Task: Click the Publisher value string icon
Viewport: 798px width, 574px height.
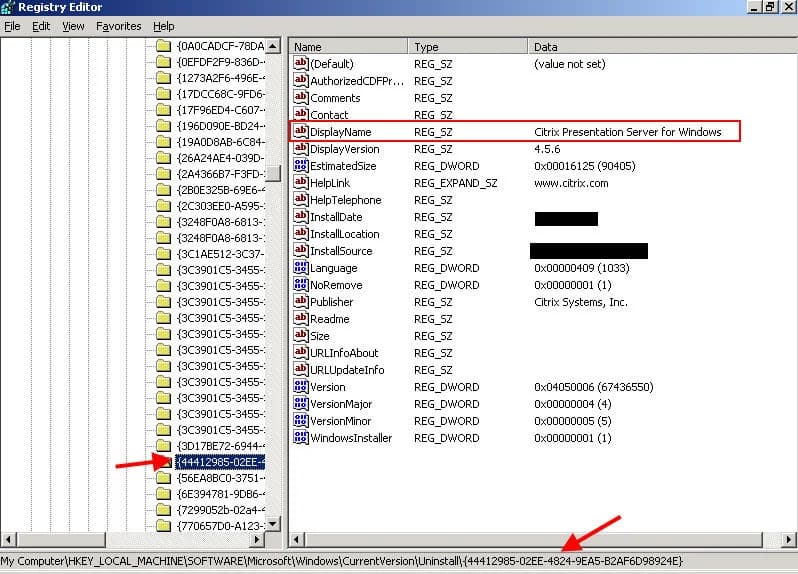Action: coord(301,301)
